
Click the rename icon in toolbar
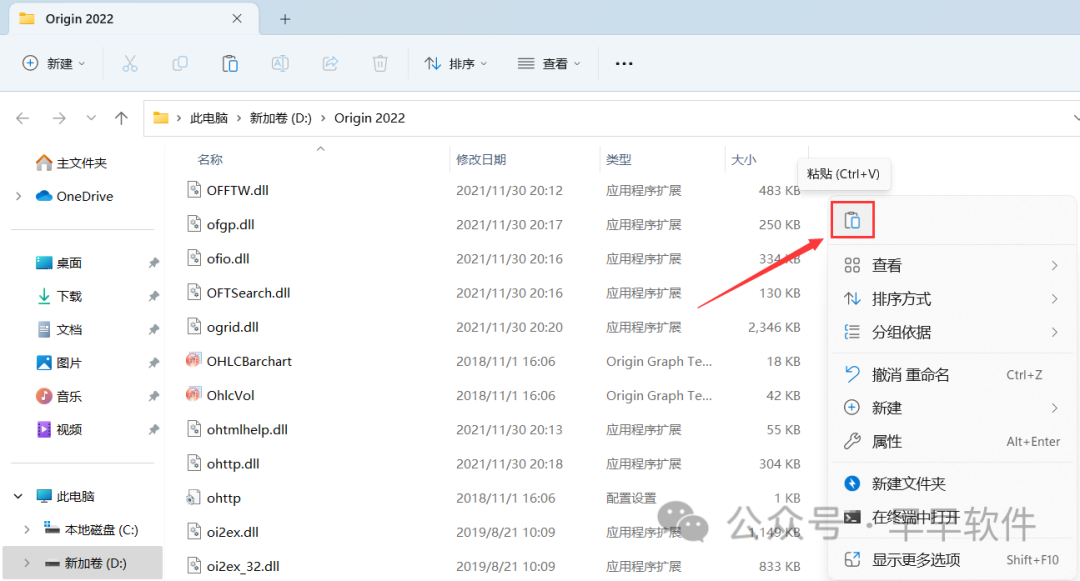(280, 63)
